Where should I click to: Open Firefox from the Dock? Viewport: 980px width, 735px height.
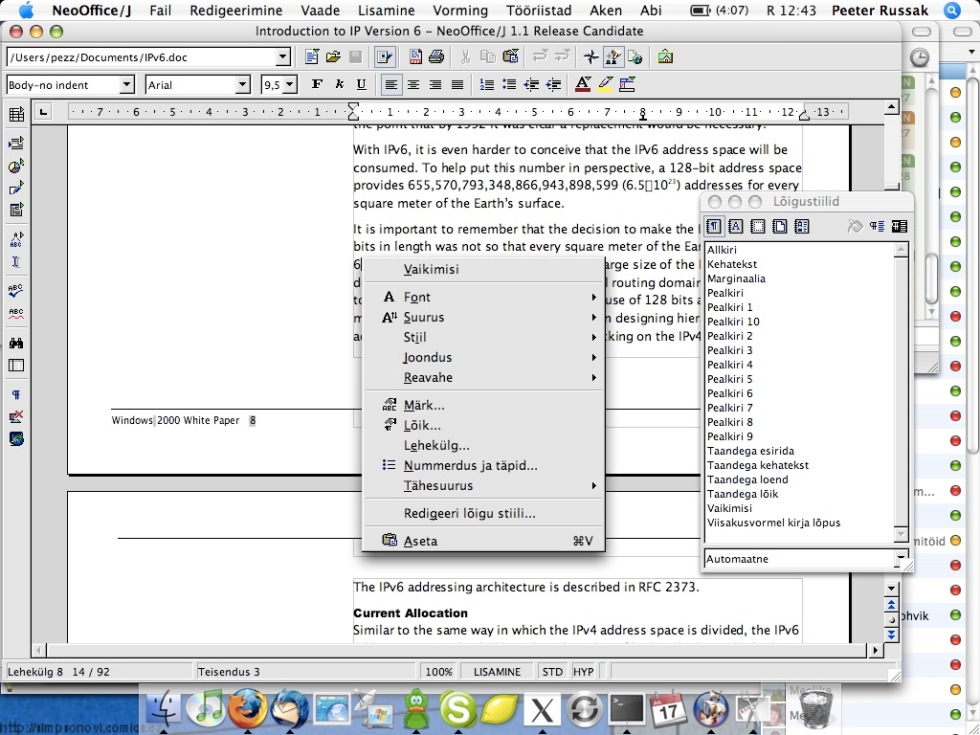pyautogui.click(x=248, y=709)
